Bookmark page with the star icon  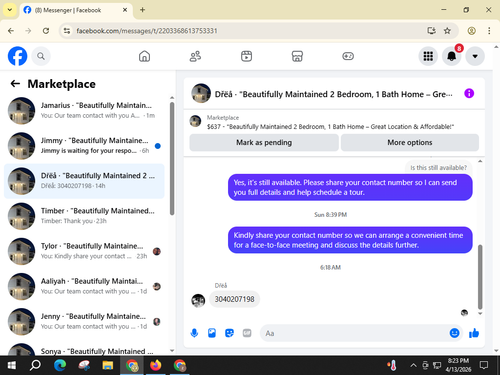[x=447, y=31]
